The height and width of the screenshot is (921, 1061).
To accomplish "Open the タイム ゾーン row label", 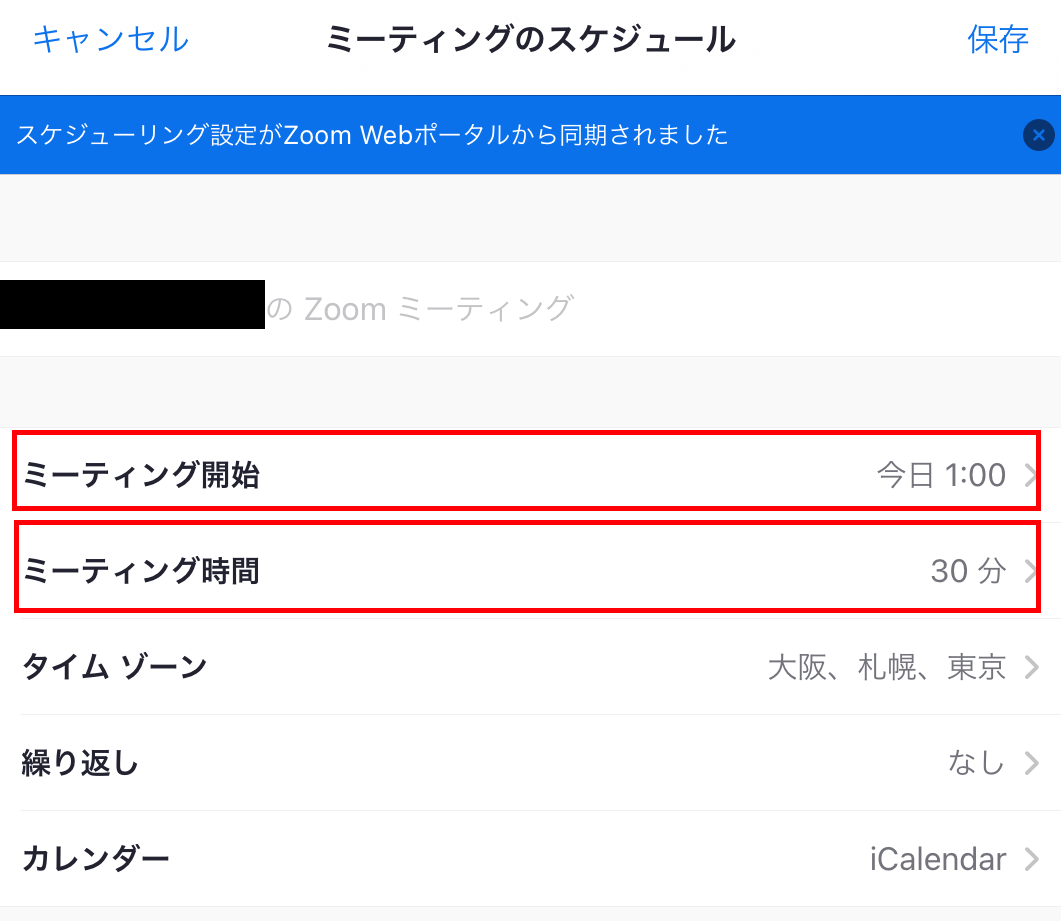I will point(114,666).
